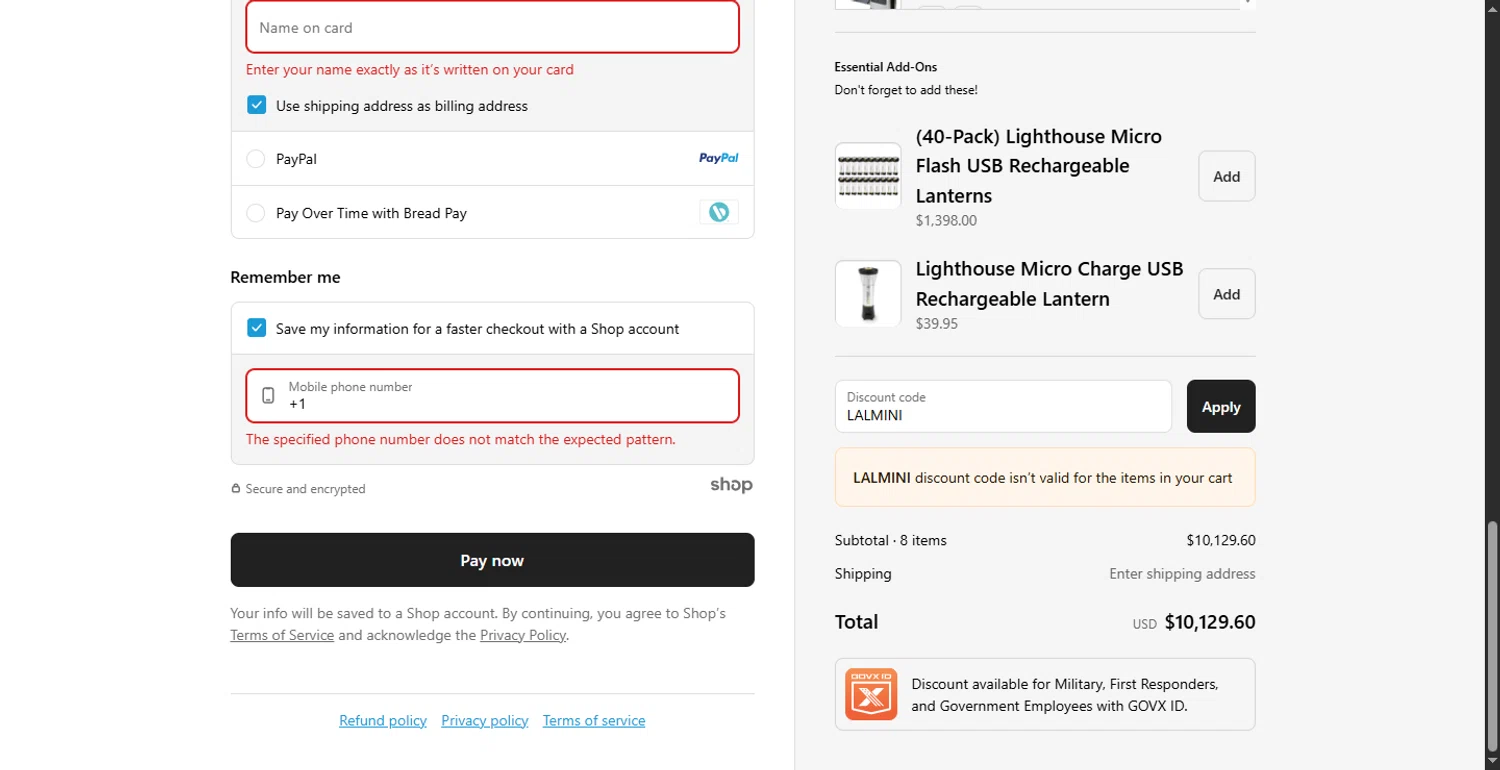The width and height of the screenshot is (1500, 770).
Task: Uncheck Save my information for faster checkout
Action: (257, 328)
